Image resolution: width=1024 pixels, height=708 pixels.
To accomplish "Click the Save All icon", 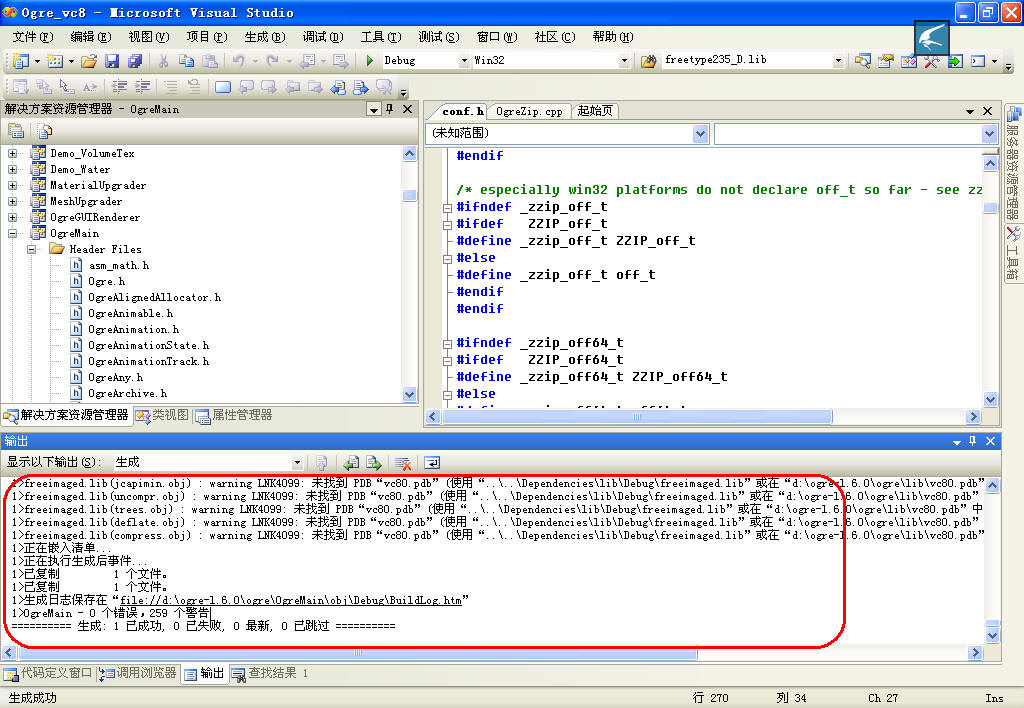I will [135, 61].
